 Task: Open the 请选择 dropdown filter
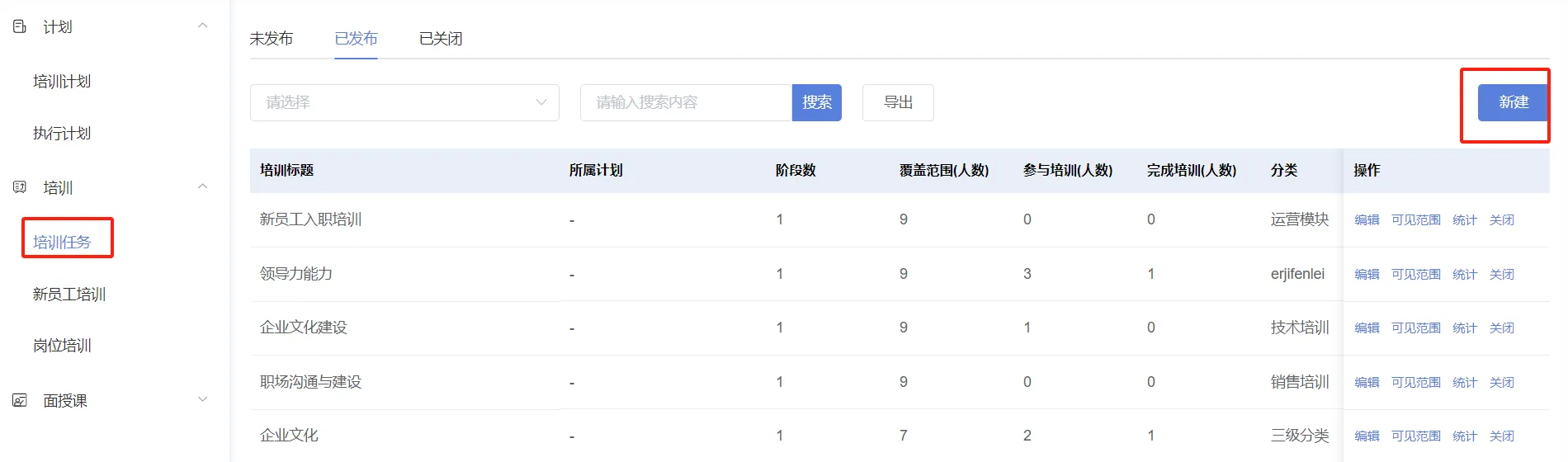404,102
